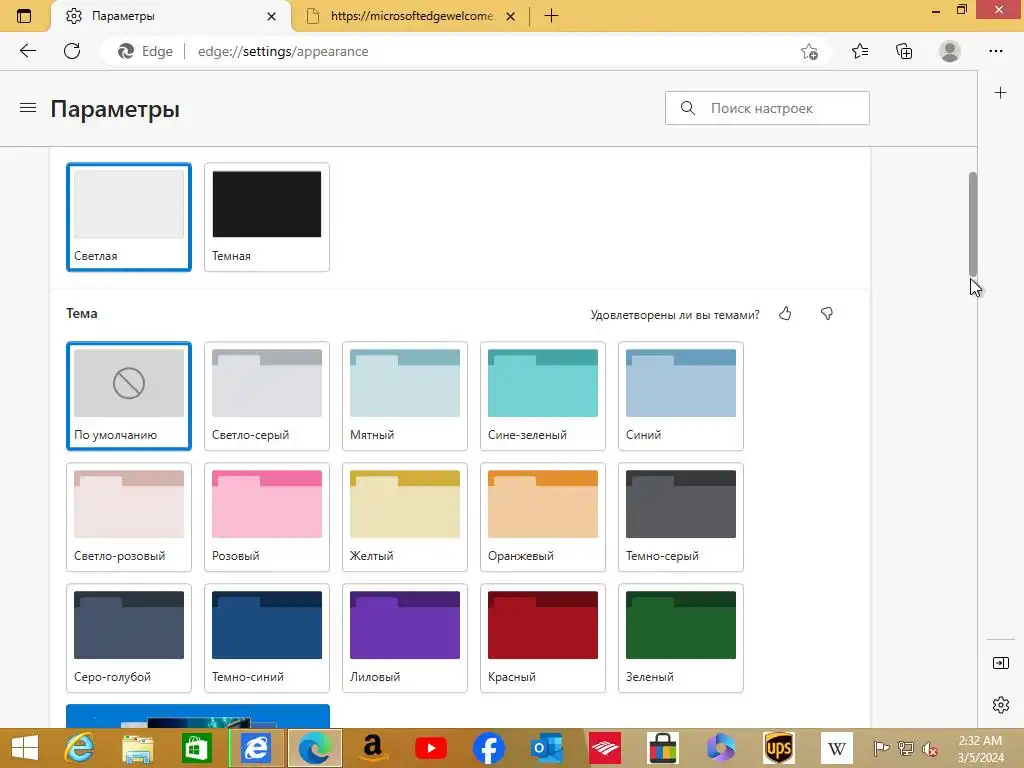This screenshot has width=1024, height=768.
Task: Open Bank of America taskbar shortcut
Action: pos(605,748)
